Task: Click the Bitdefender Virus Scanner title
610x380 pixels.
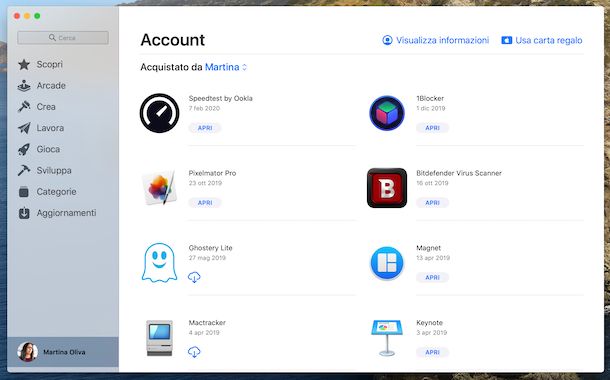Action: pos(459,173)
